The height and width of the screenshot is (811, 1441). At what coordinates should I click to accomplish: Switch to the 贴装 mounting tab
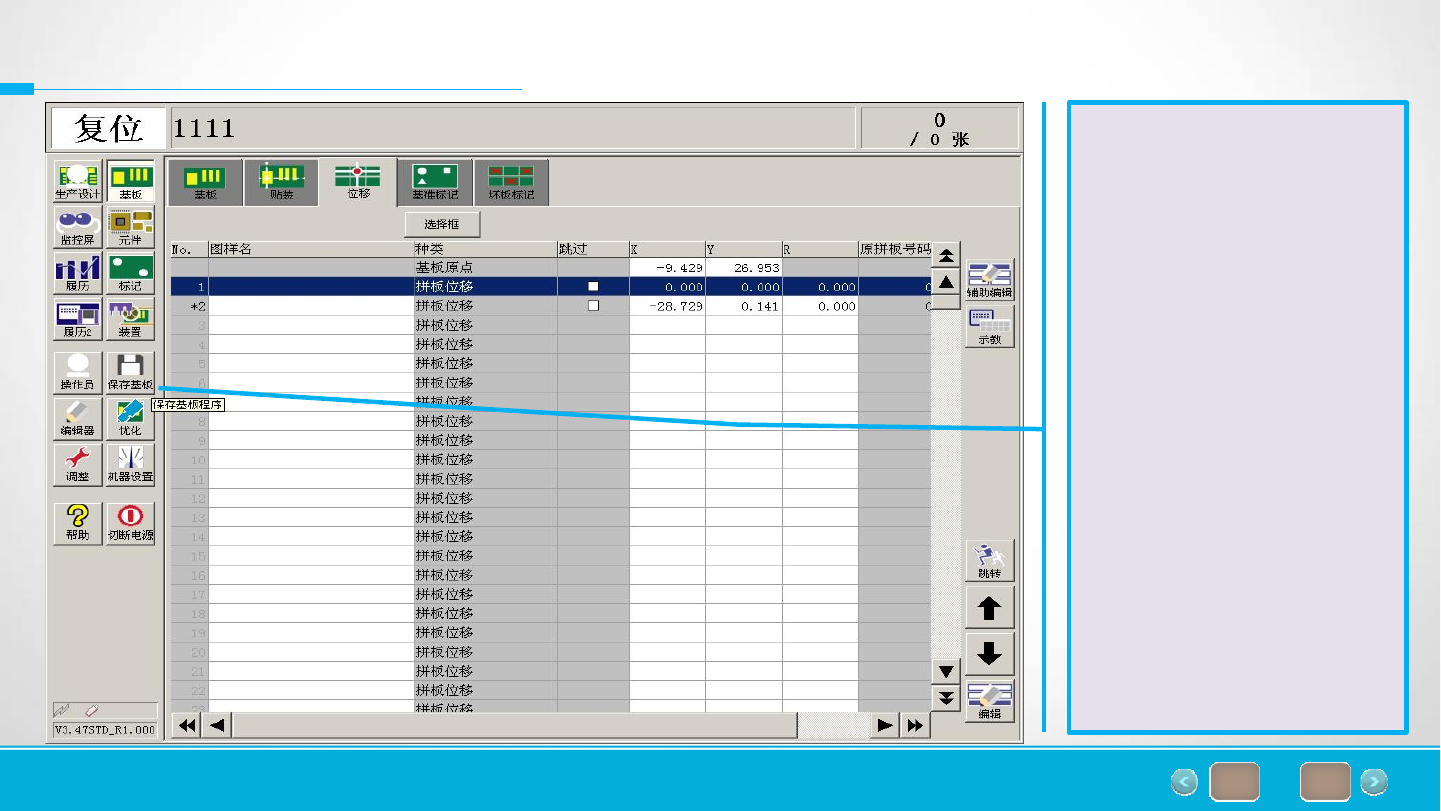coord(282,182)
